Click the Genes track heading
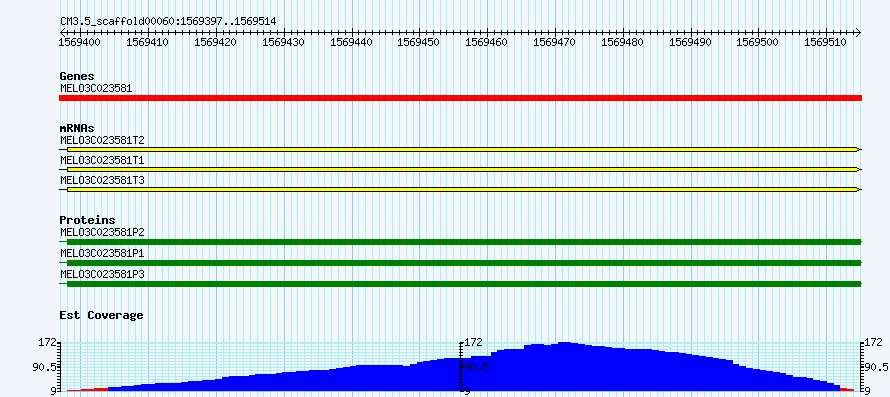The height and width of the screenshot is (397, 890). [77, 76]
